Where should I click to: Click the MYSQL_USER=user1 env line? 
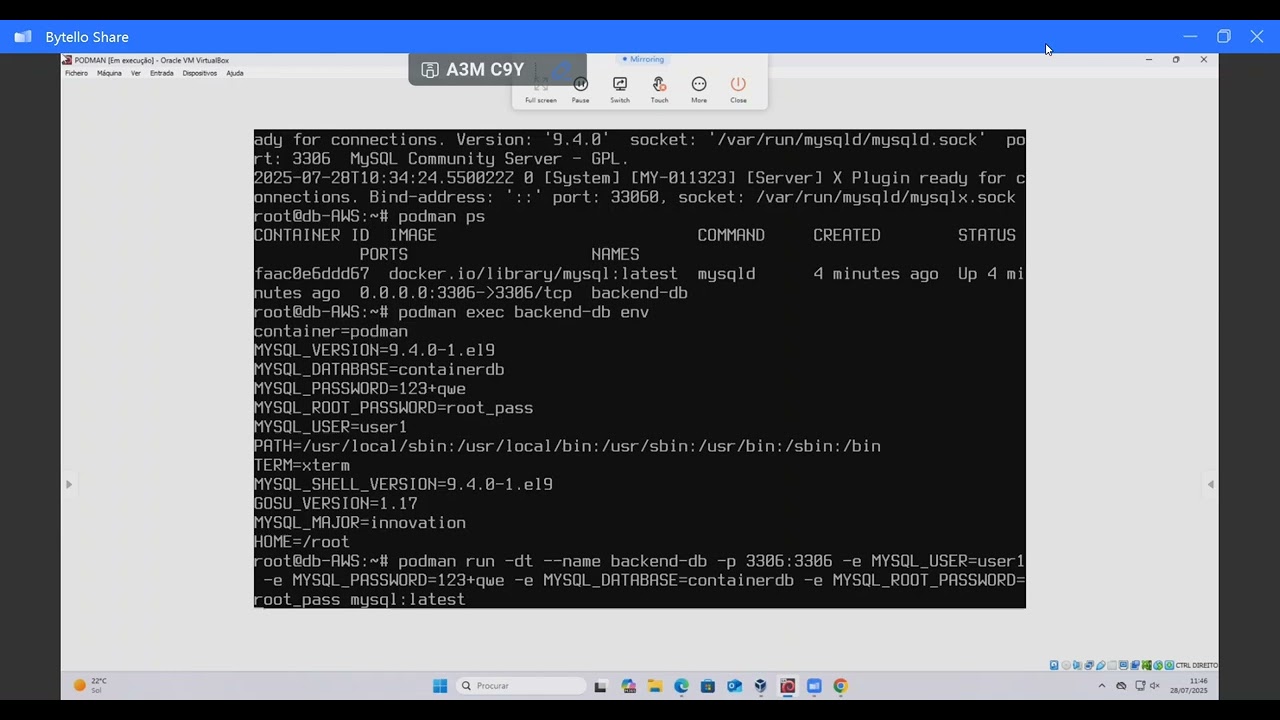click(331, 427)
